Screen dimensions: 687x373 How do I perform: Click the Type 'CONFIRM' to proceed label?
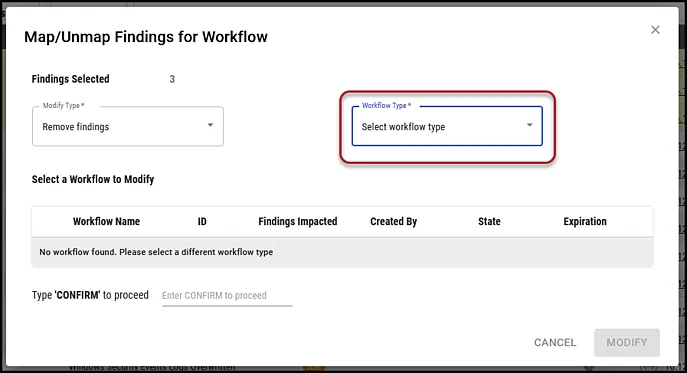pos(90,295)
